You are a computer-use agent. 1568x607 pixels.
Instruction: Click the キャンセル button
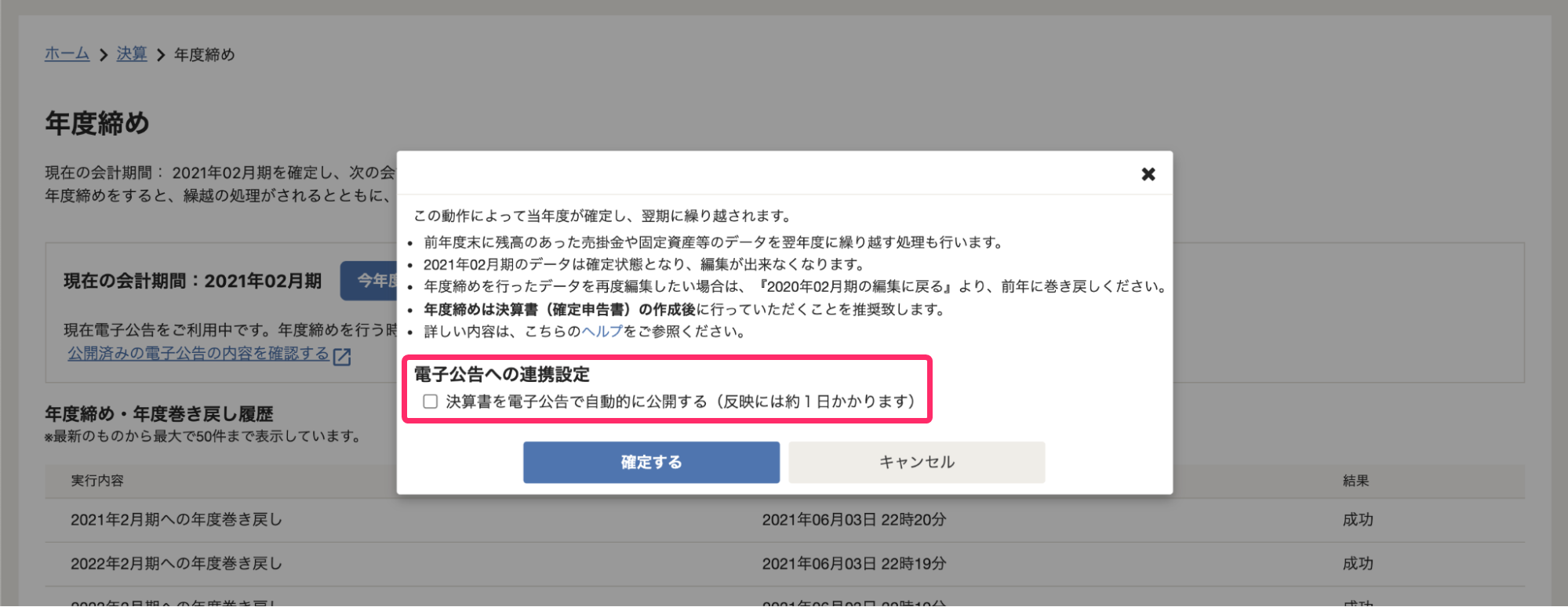(916, 462)
